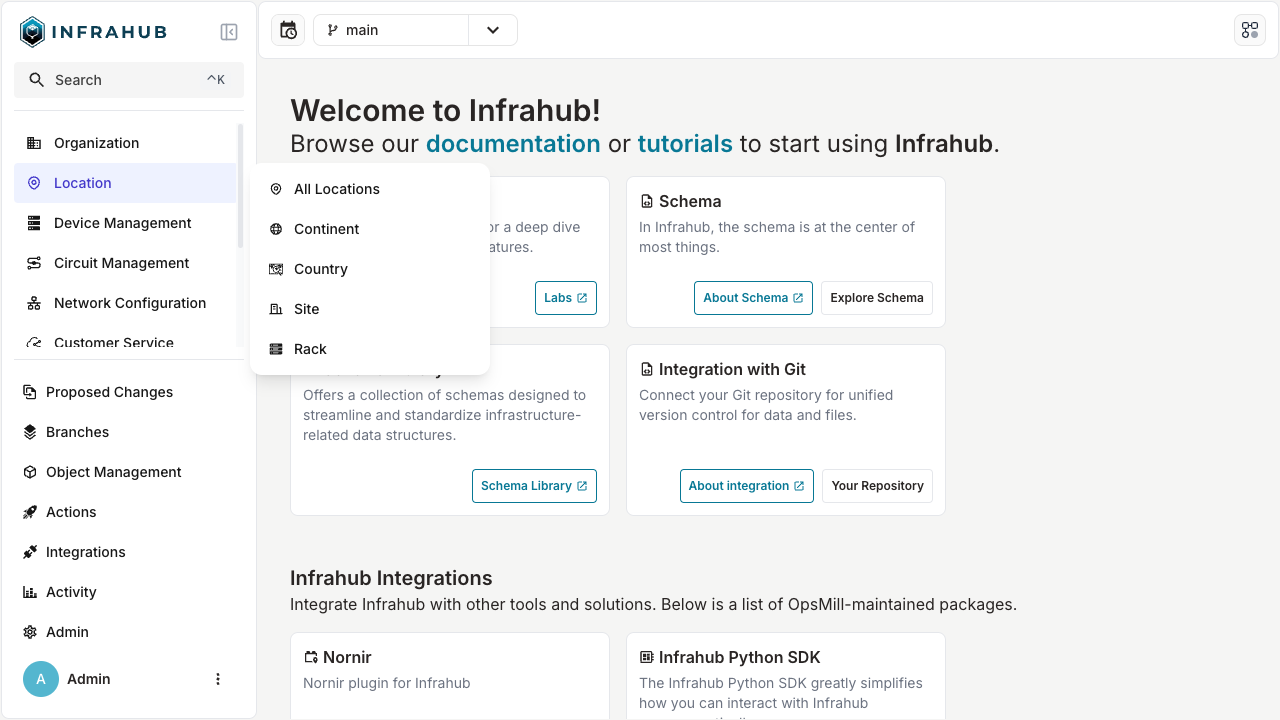Open the Admin user three-dot menu
The width and height of the screenshot is (1280, 720).
218,679
